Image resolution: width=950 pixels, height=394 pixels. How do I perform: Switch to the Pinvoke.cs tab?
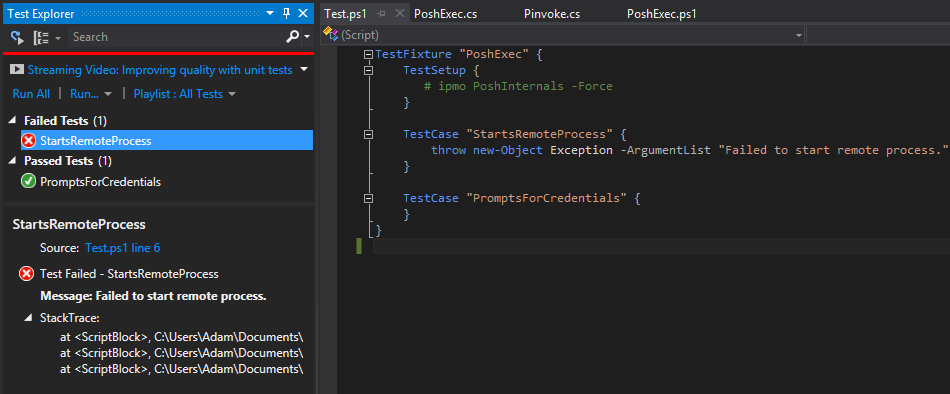[x=552, y=14]
